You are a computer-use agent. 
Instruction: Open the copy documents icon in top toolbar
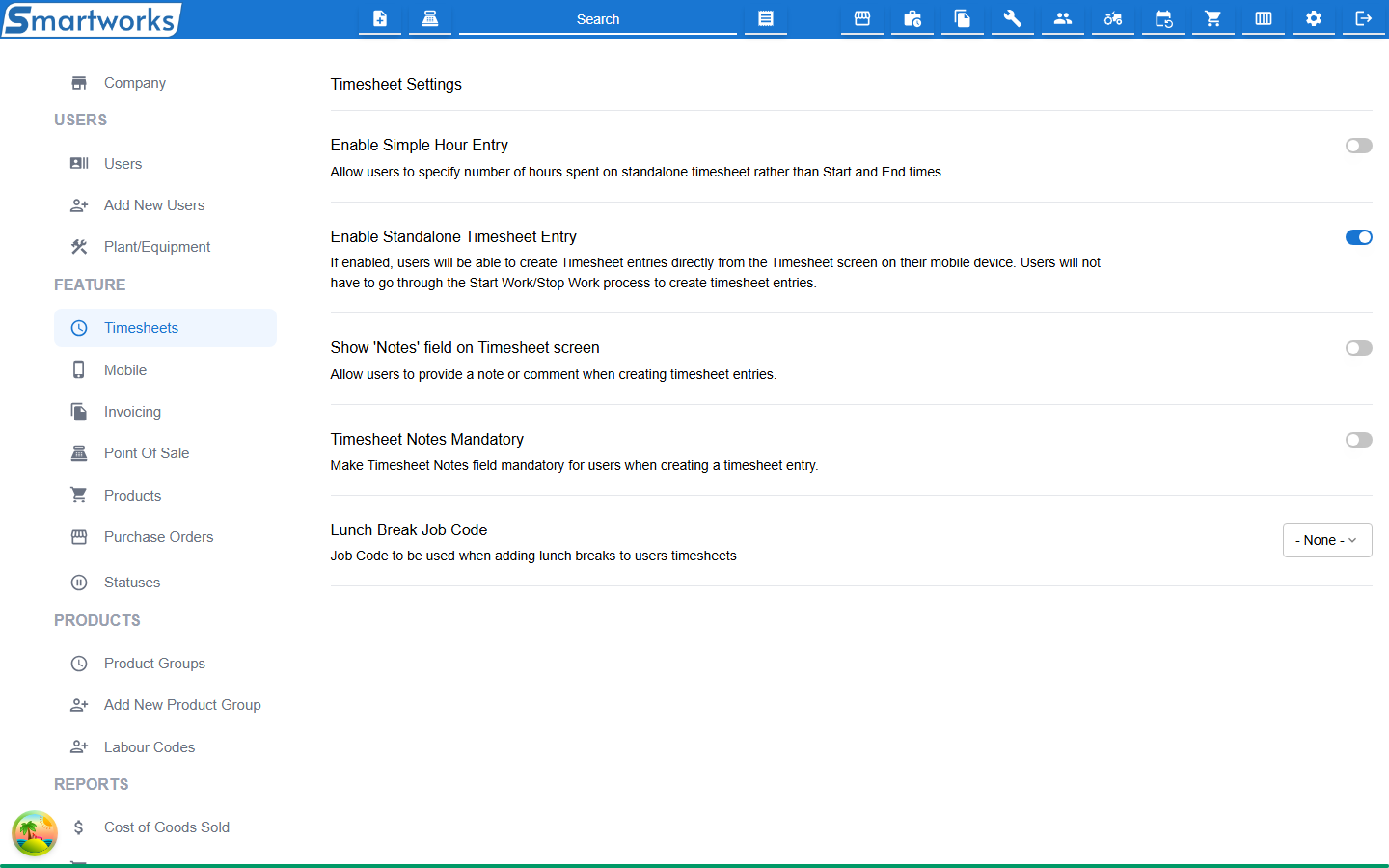tap(963, 18)
